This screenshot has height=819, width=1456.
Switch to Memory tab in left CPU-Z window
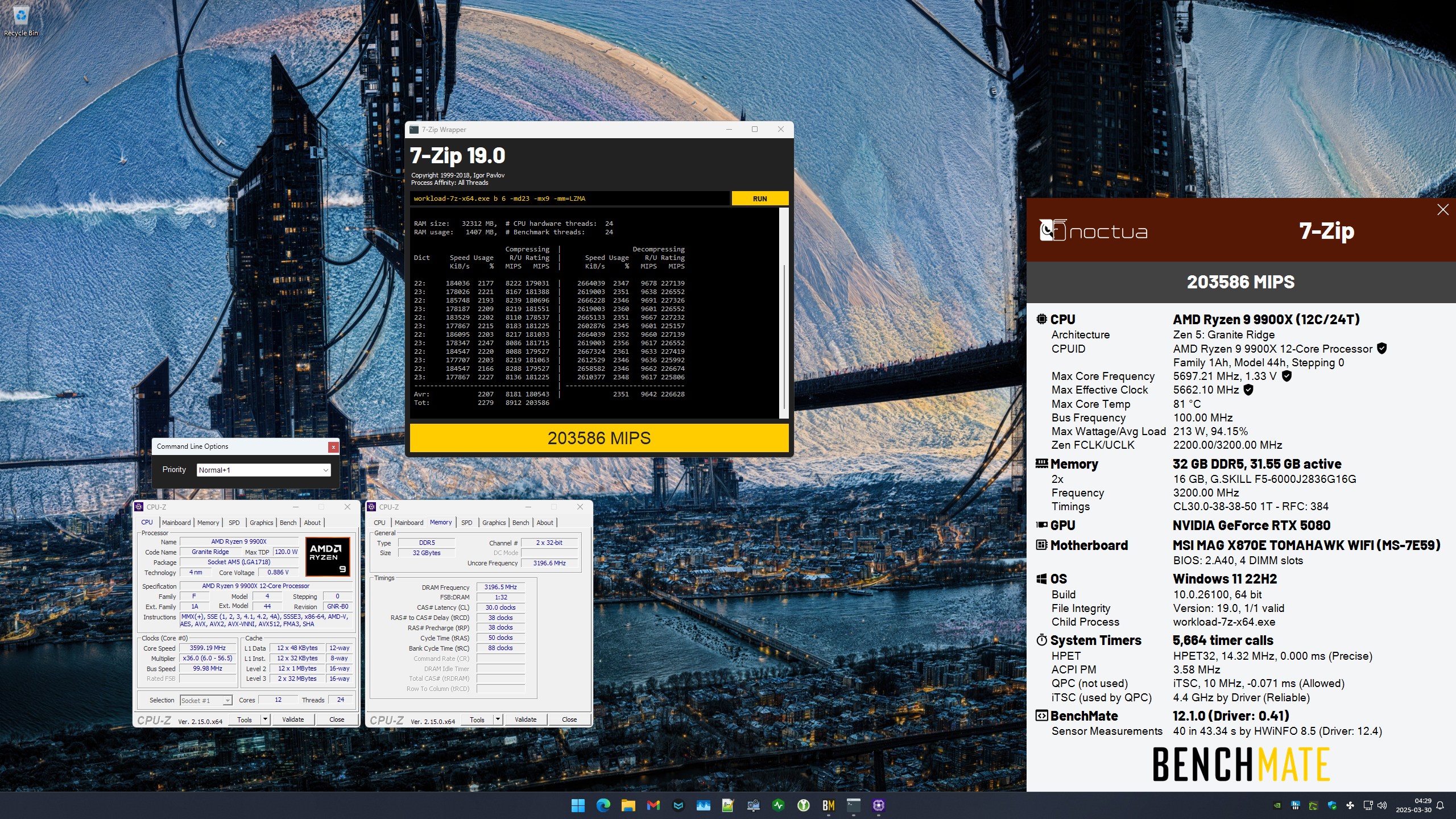(208, 523)
